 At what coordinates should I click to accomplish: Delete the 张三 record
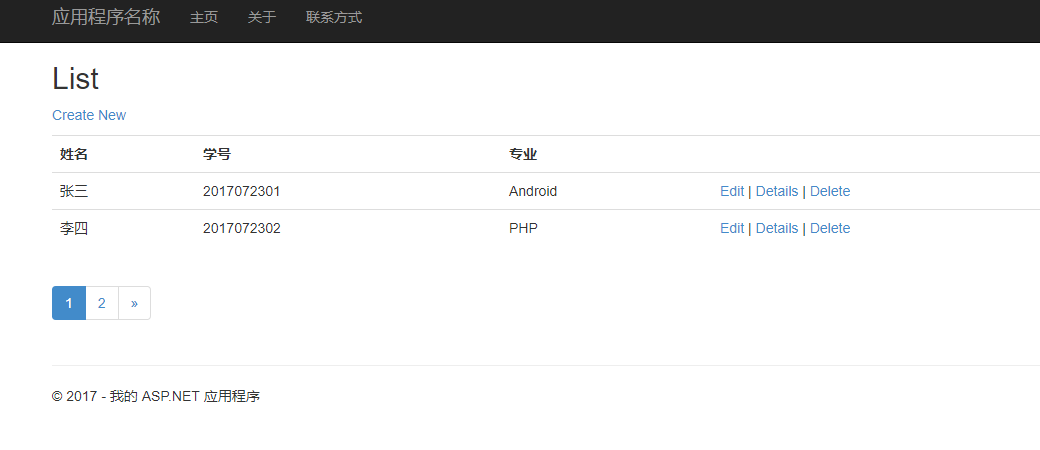830,191
